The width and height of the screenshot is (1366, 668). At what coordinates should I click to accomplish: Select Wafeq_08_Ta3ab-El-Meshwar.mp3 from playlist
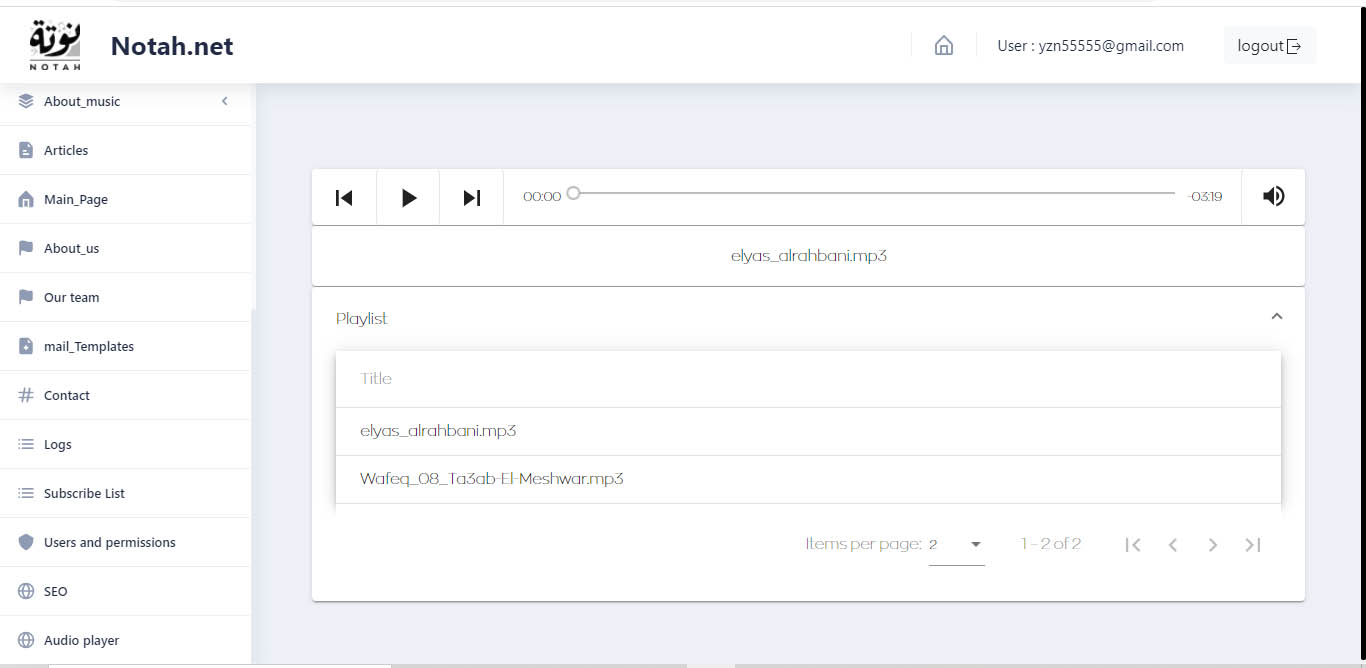click(491, 479)
